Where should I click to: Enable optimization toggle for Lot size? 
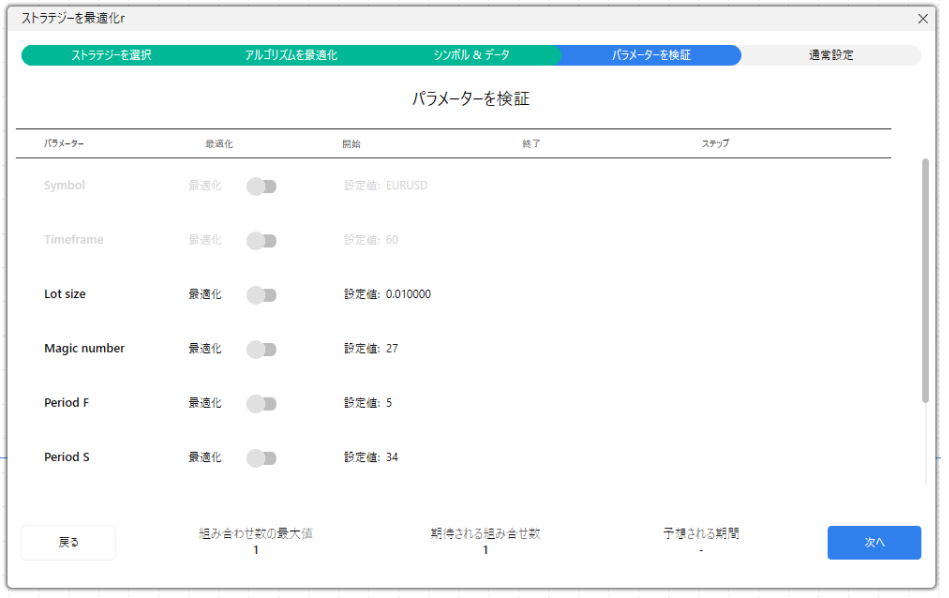[261, 295]
